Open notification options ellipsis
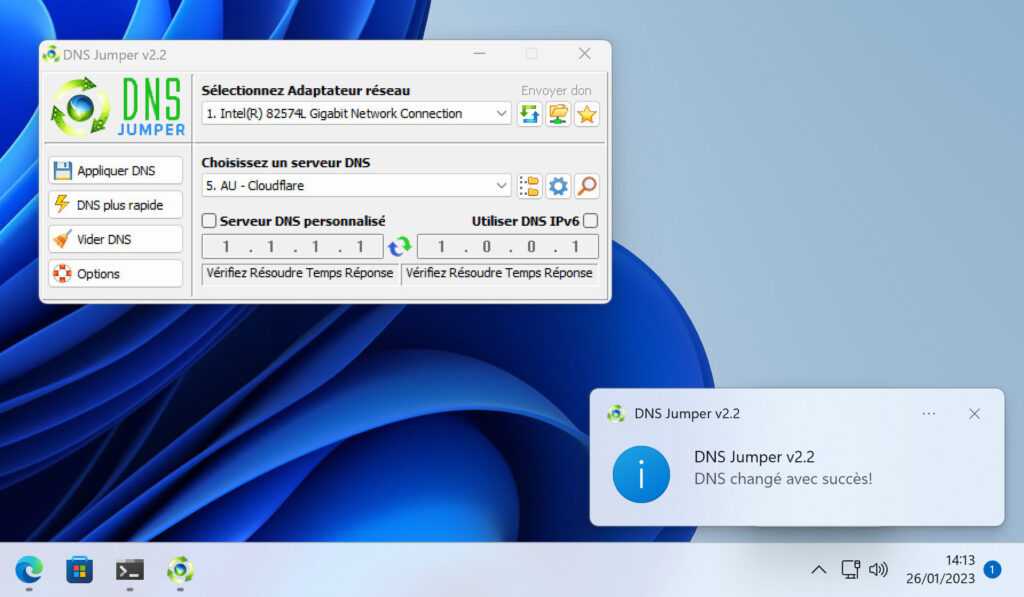The image size is (1024, 597). 929,413
